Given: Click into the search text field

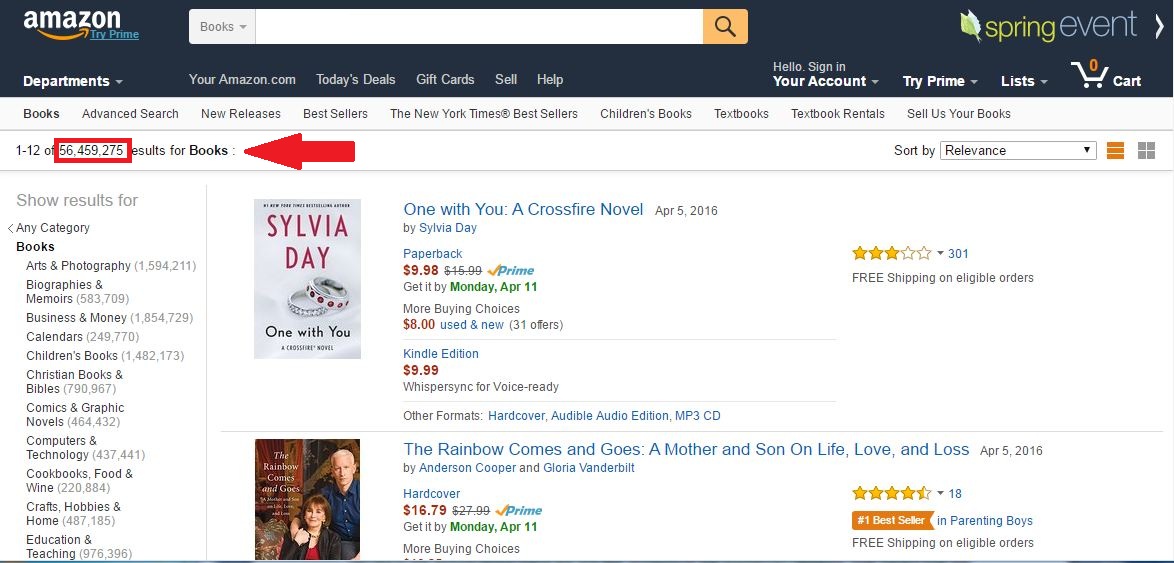Looking at the screenshot, I should tap(479, 27).
